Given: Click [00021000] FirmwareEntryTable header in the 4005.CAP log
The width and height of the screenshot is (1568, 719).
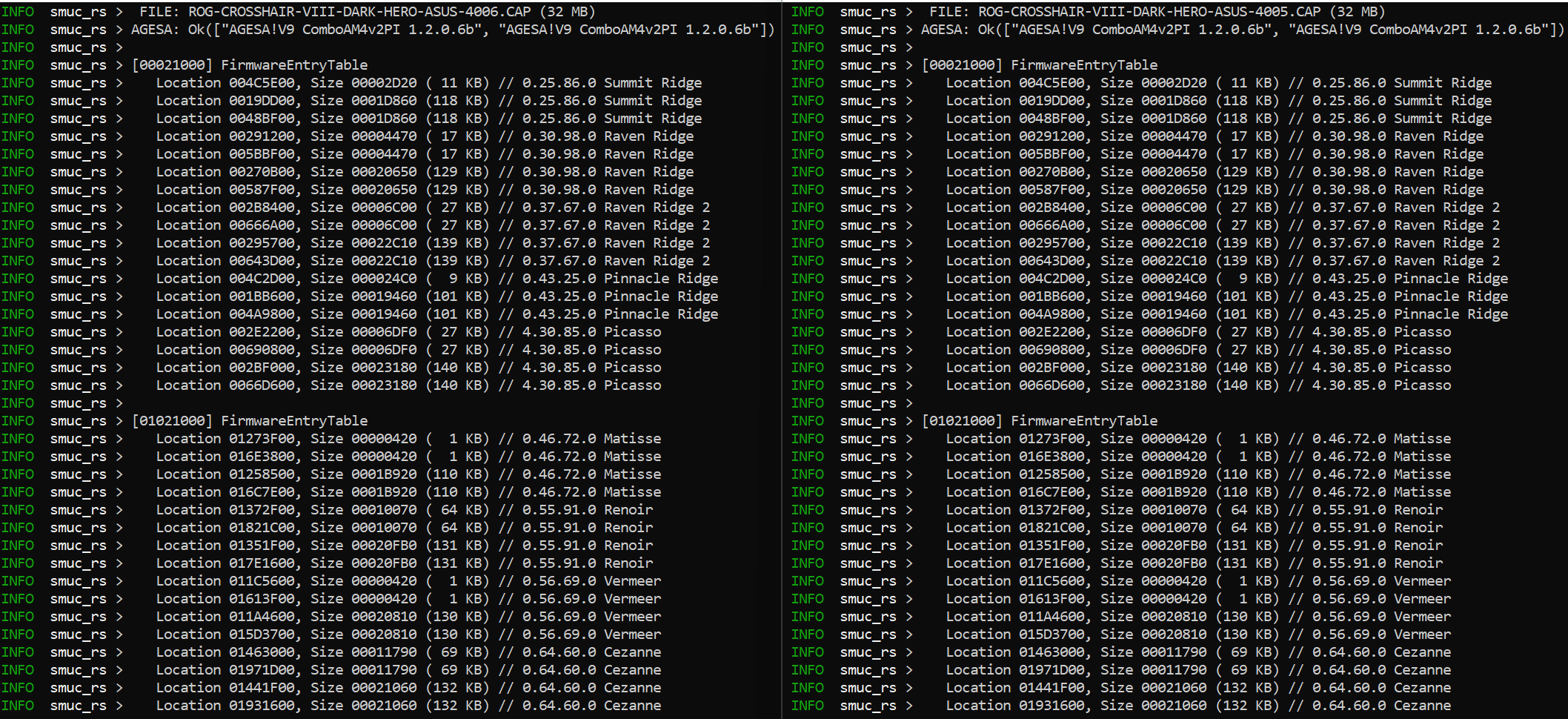Looking at the screenshot, I should click(1040, 65).
